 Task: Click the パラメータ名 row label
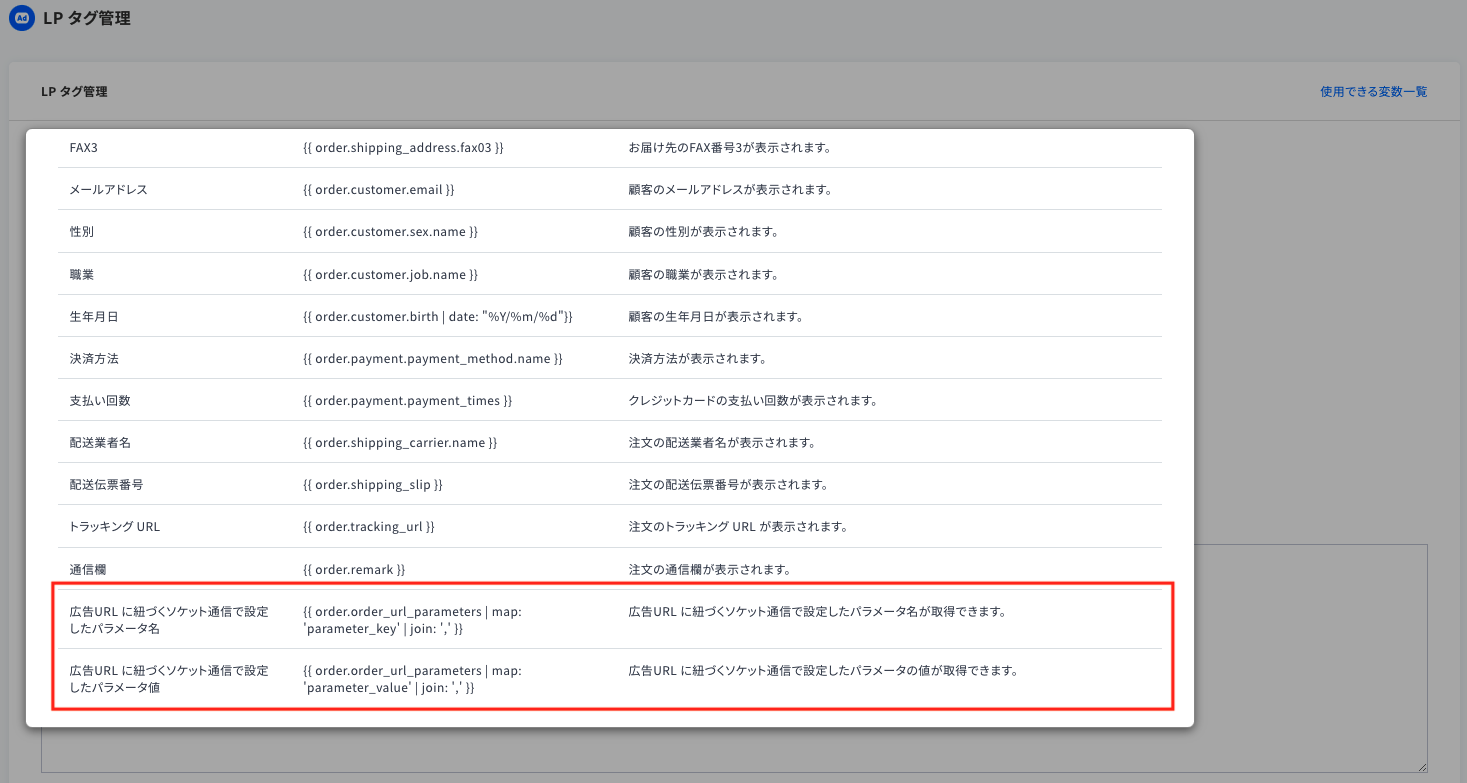(169, 620)
